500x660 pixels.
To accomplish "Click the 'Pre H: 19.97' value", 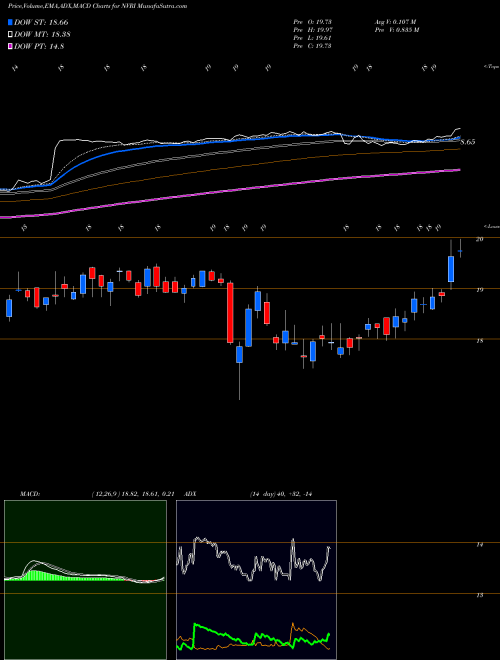I will (312, 29).
